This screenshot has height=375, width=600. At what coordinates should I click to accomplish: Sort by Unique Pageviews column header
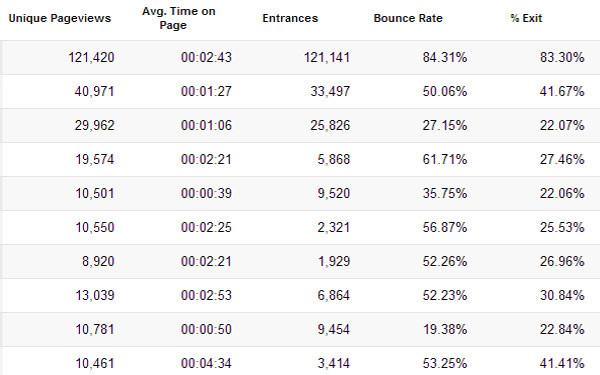(60, 18)
